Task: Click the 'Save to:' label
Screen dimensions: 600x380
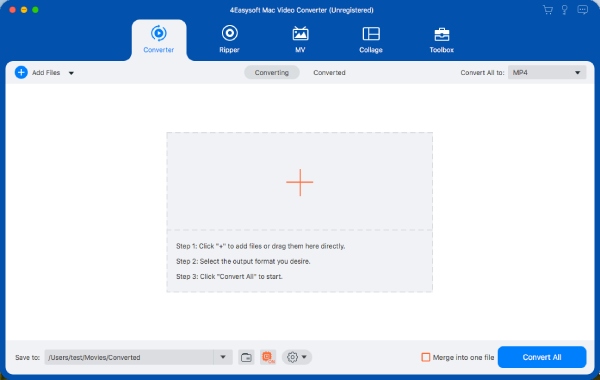Action: pyautogui.click(x=27, y=357)
